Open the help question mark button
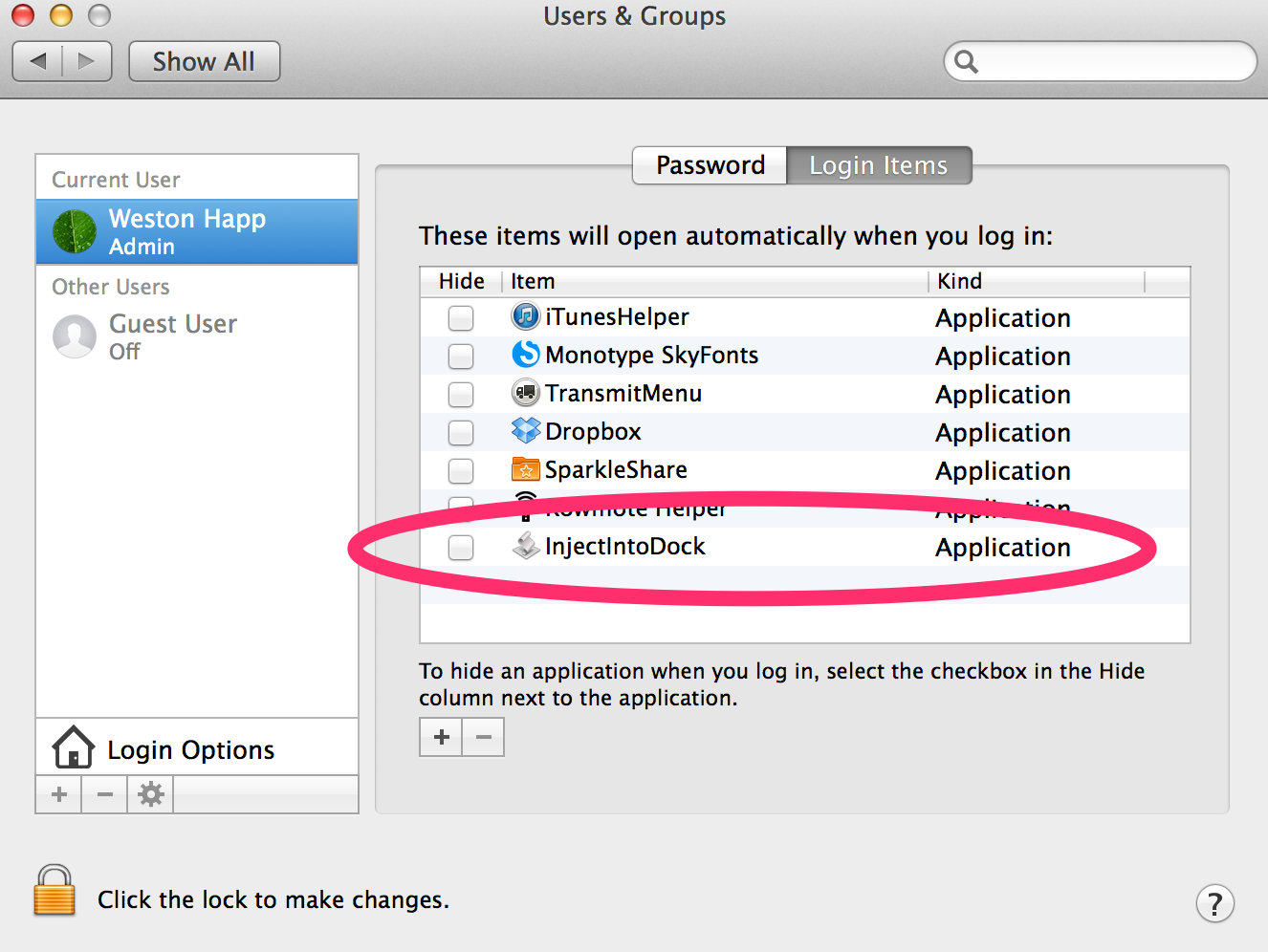 click(x=1214, y=903)
